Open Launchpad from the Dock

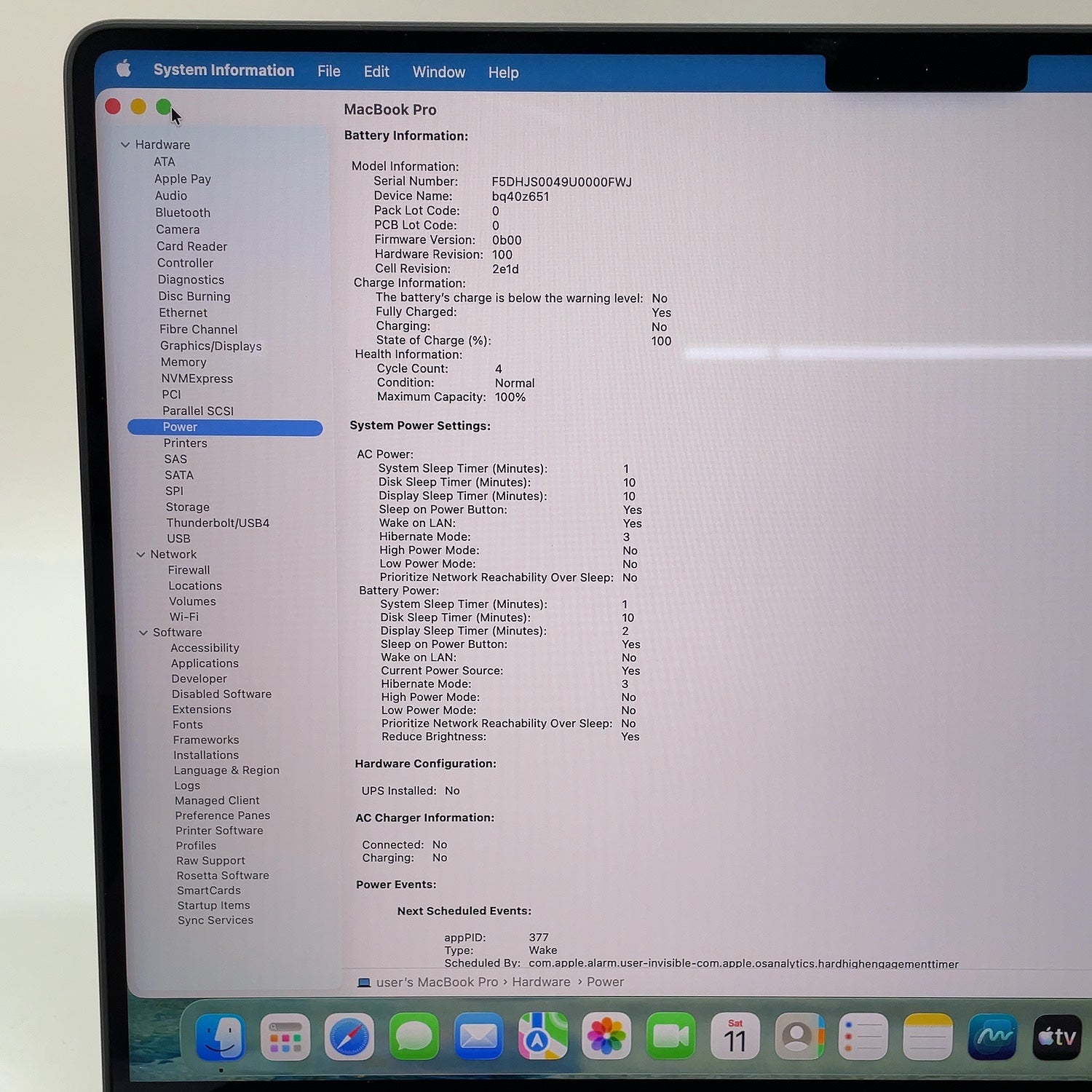click(285, 1037)
